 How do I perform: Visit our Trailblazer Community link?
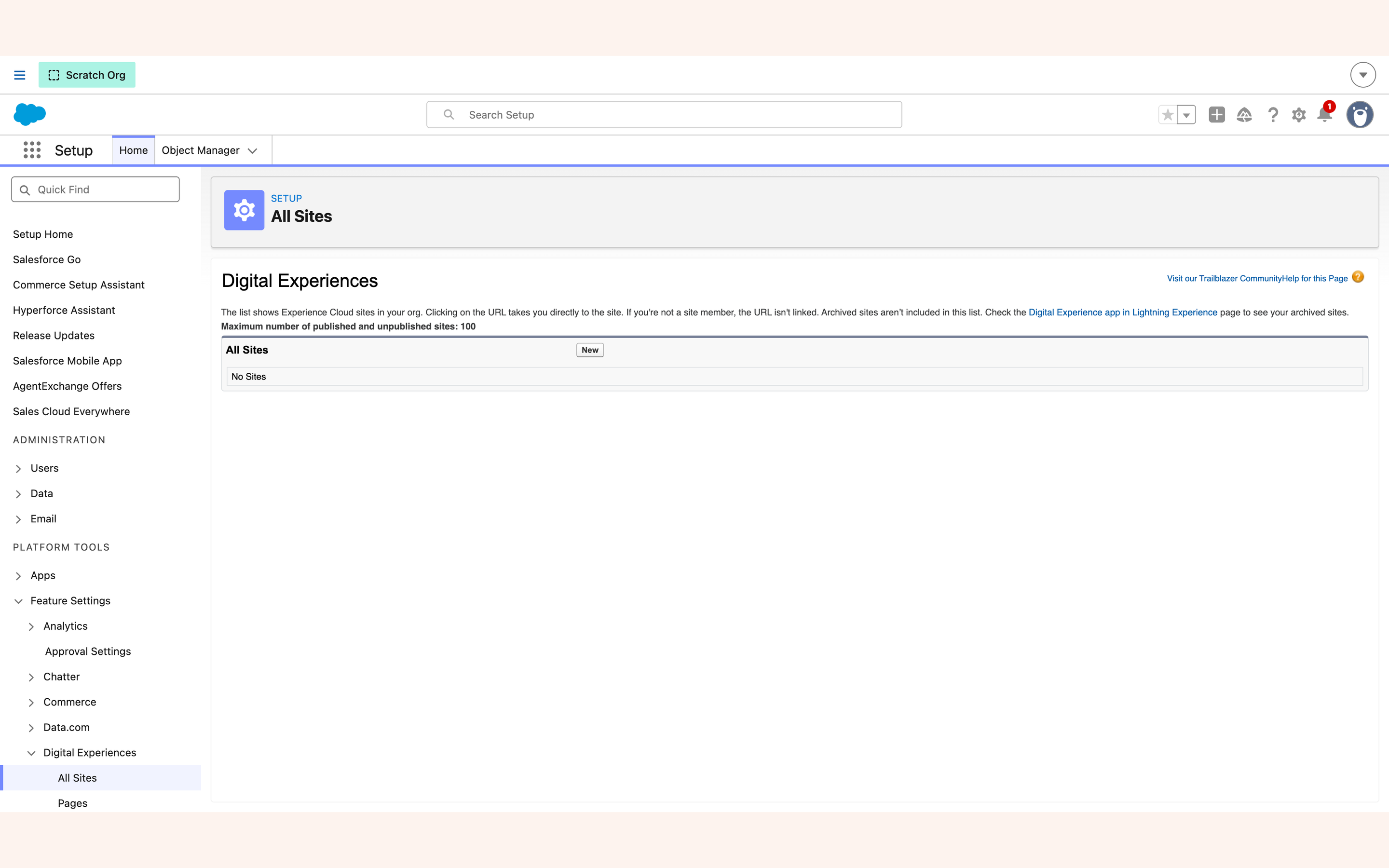pos(1223,278)
